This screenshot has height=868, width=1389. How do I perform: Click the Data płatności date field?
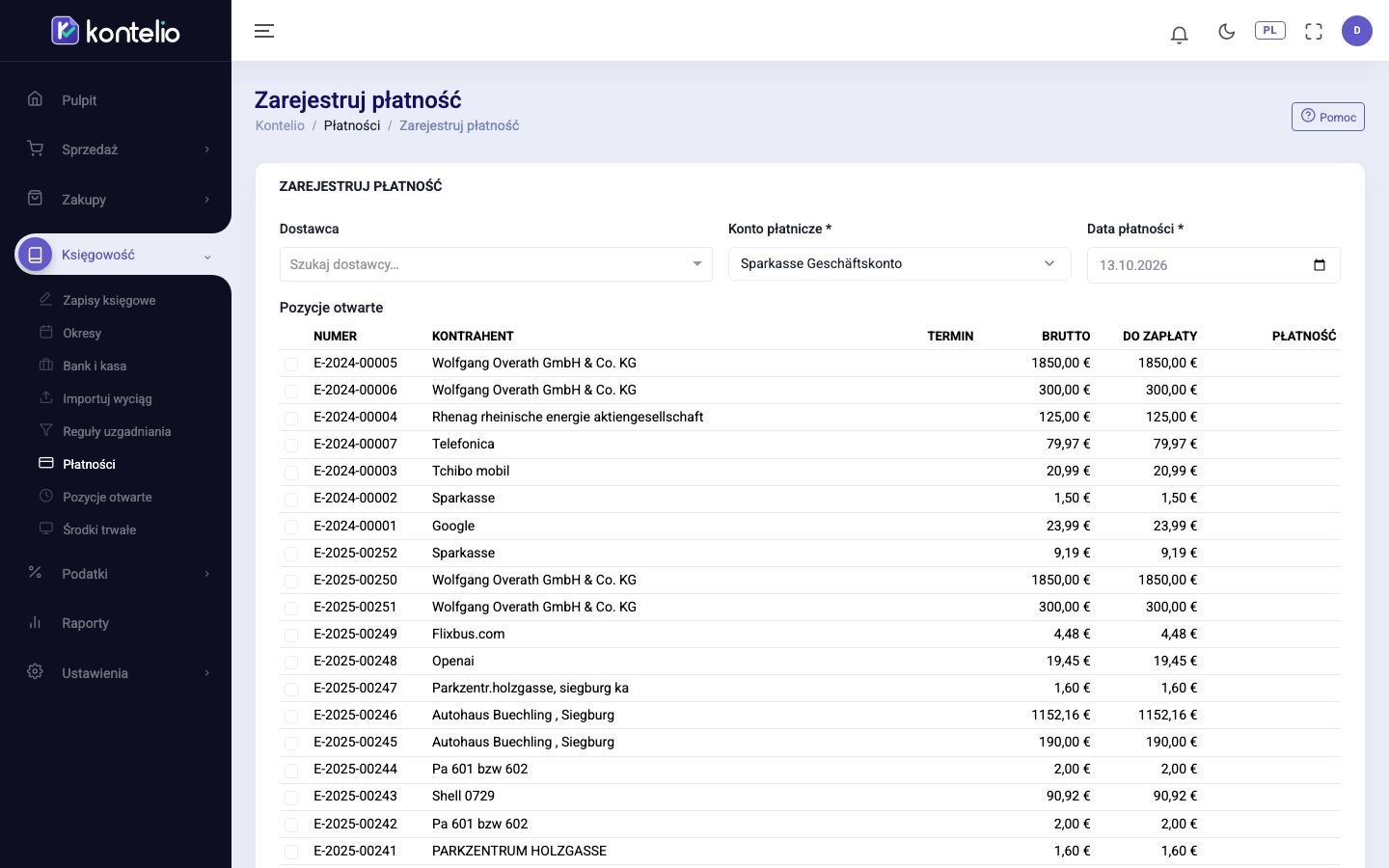1213,265
